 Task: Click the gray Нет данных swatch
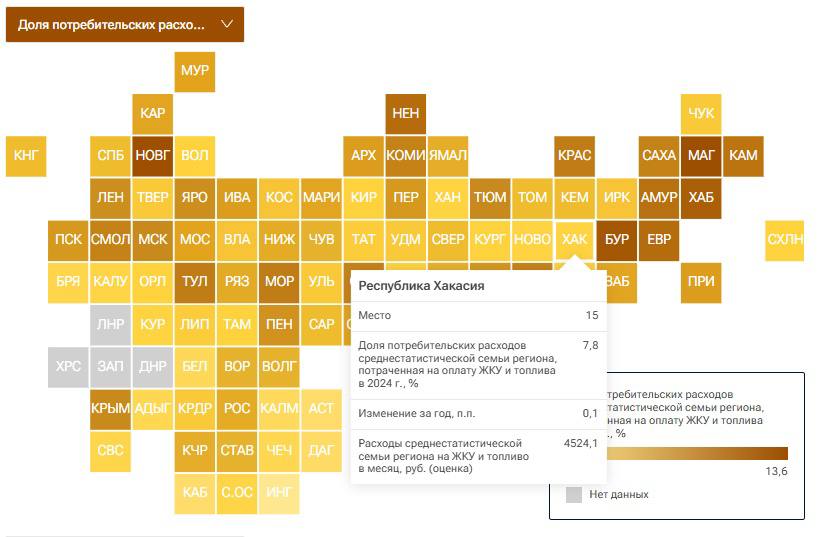click(574, 495)
